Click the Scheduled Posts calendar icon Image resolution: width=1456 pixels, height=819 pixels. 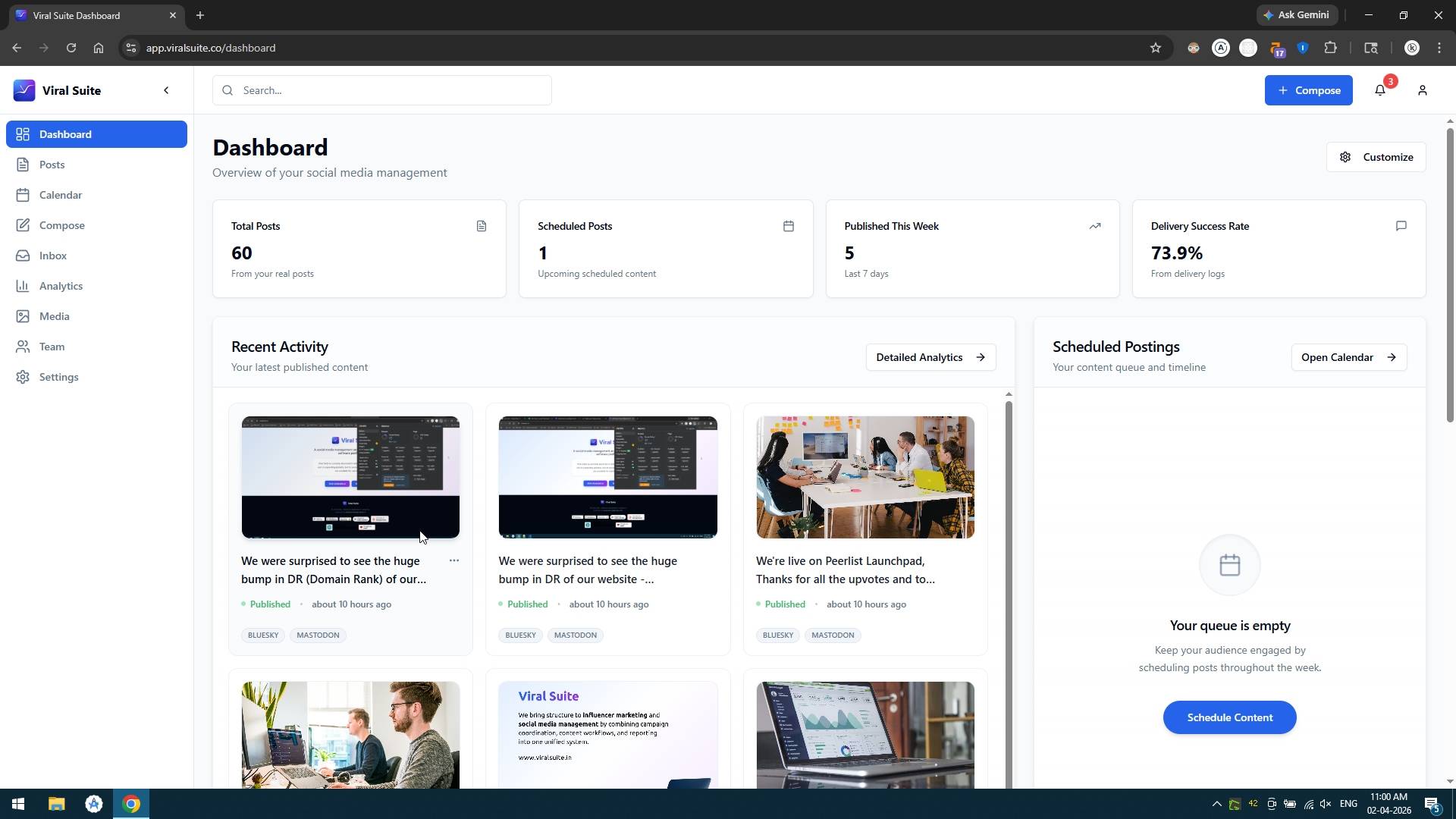(x=789, y=226)
